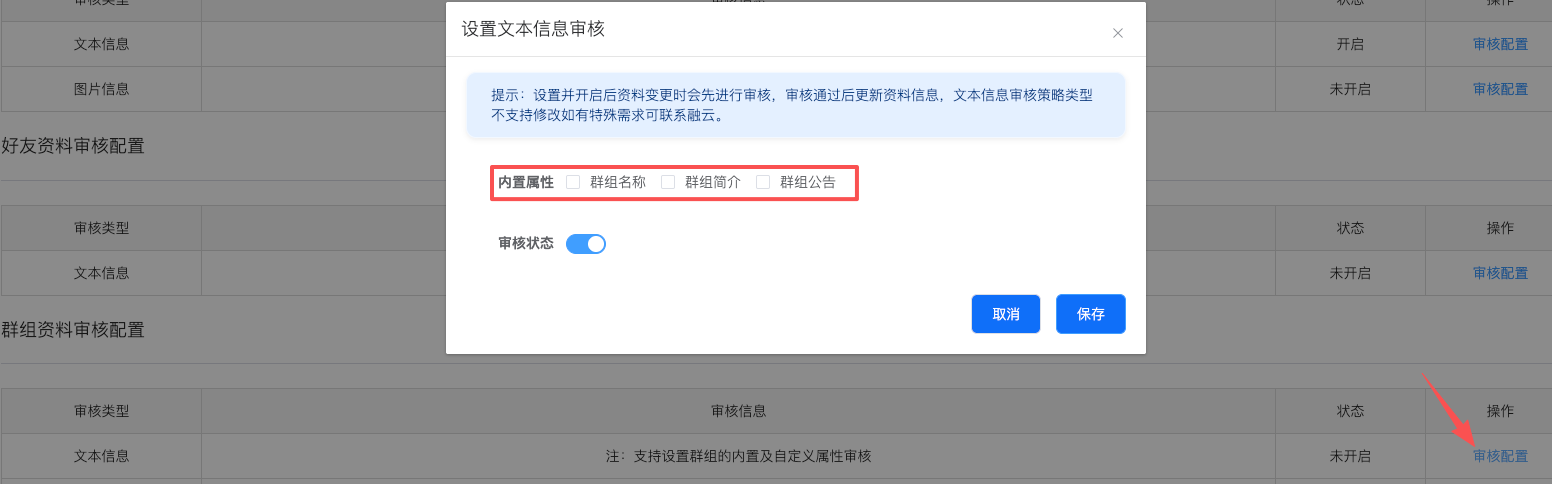The image size is (1552, 484).
Task: Click the 图片信息 table cell
Action: coord(101,89)
